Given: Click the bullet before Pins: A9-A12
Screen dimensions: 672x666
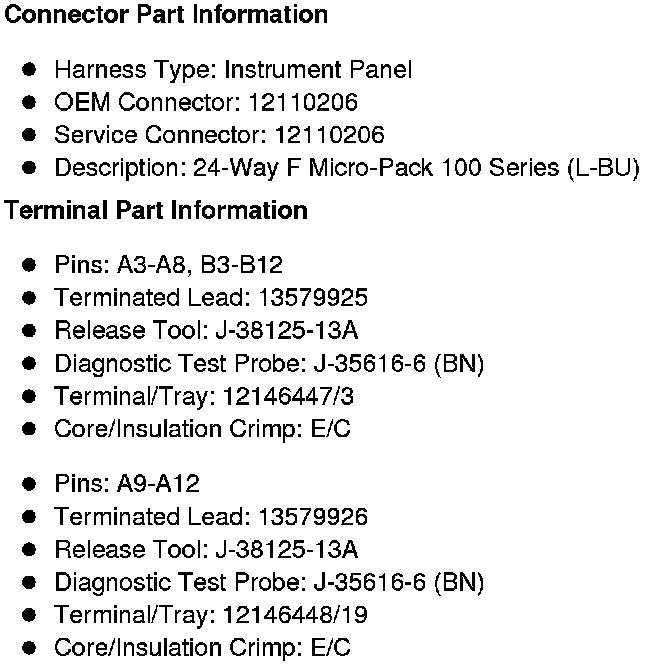Looking at the screenshot, I should click(30, 484).
